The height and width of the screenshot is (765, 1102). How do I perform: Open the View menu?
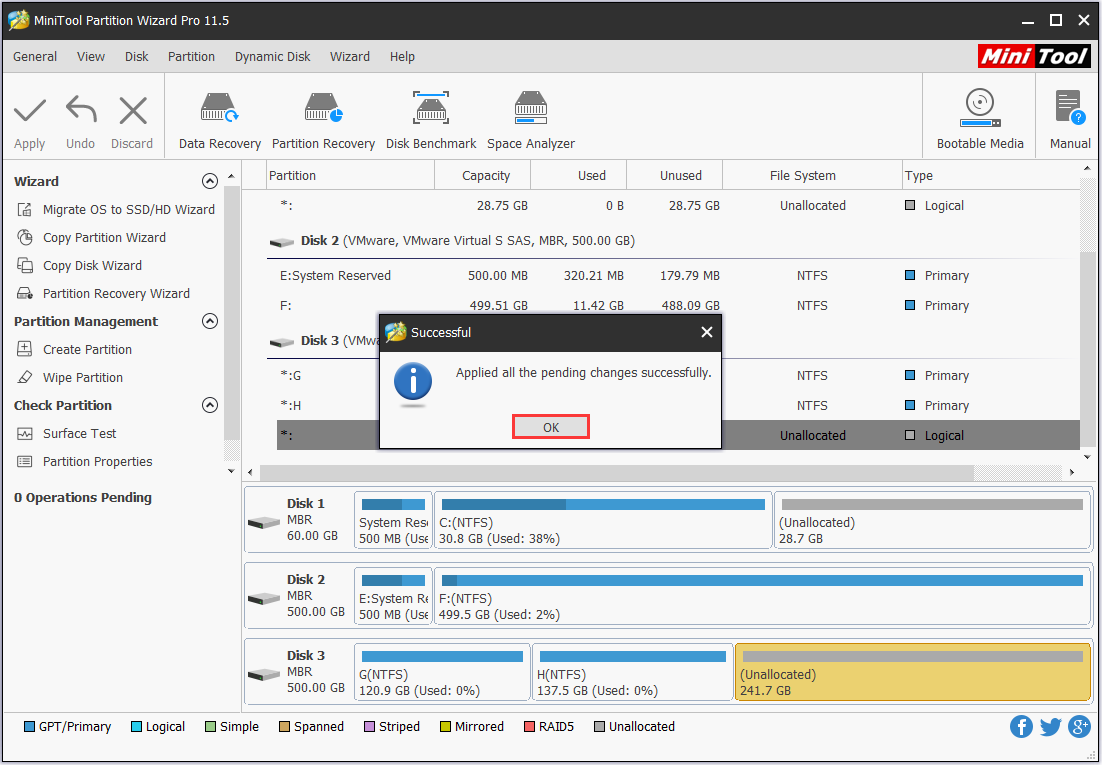[x=91, y=57]
